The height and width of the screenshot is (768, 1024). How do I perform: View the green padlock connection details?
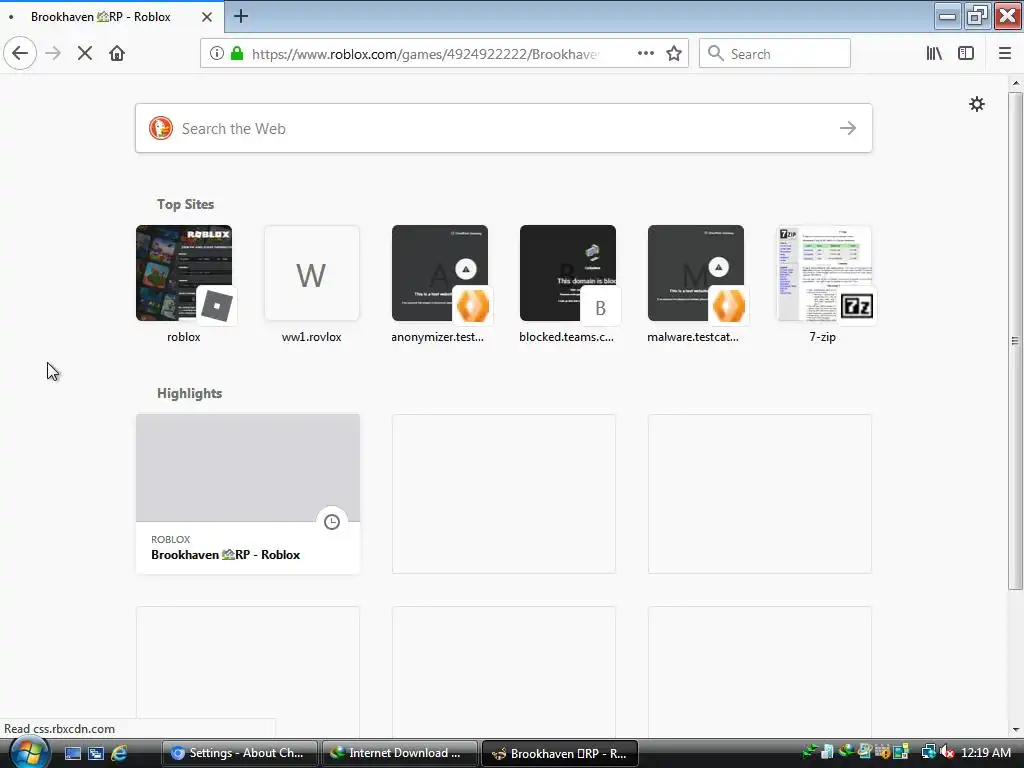click(237, 54)
